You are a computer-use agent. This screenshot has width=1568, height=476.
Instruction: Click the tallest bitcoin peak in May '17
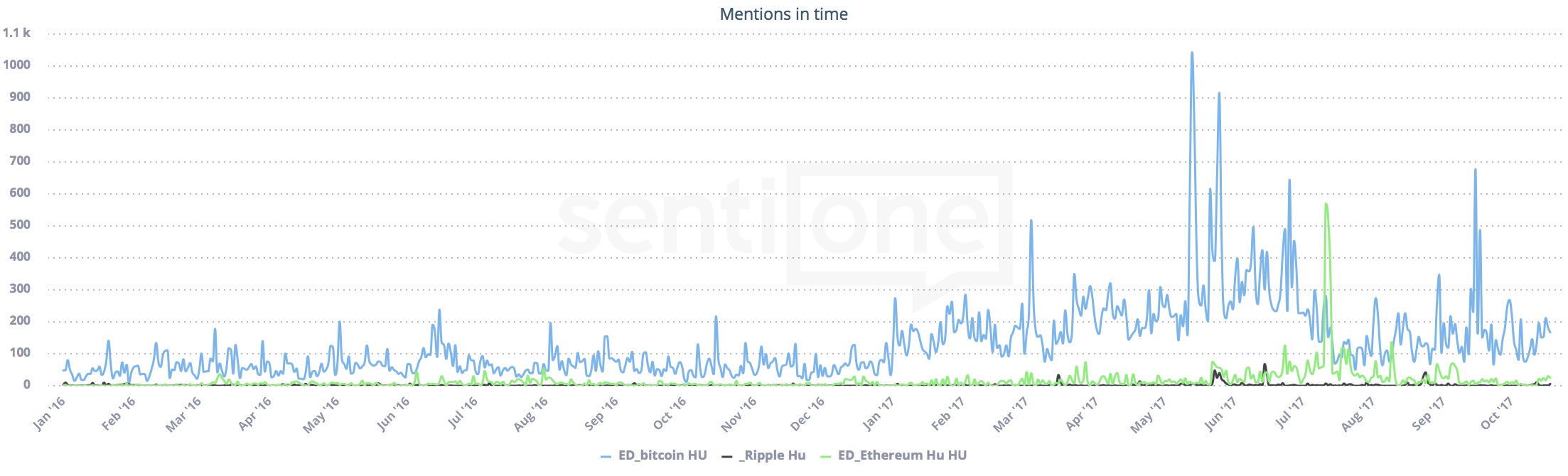[x=1192, y=53]
